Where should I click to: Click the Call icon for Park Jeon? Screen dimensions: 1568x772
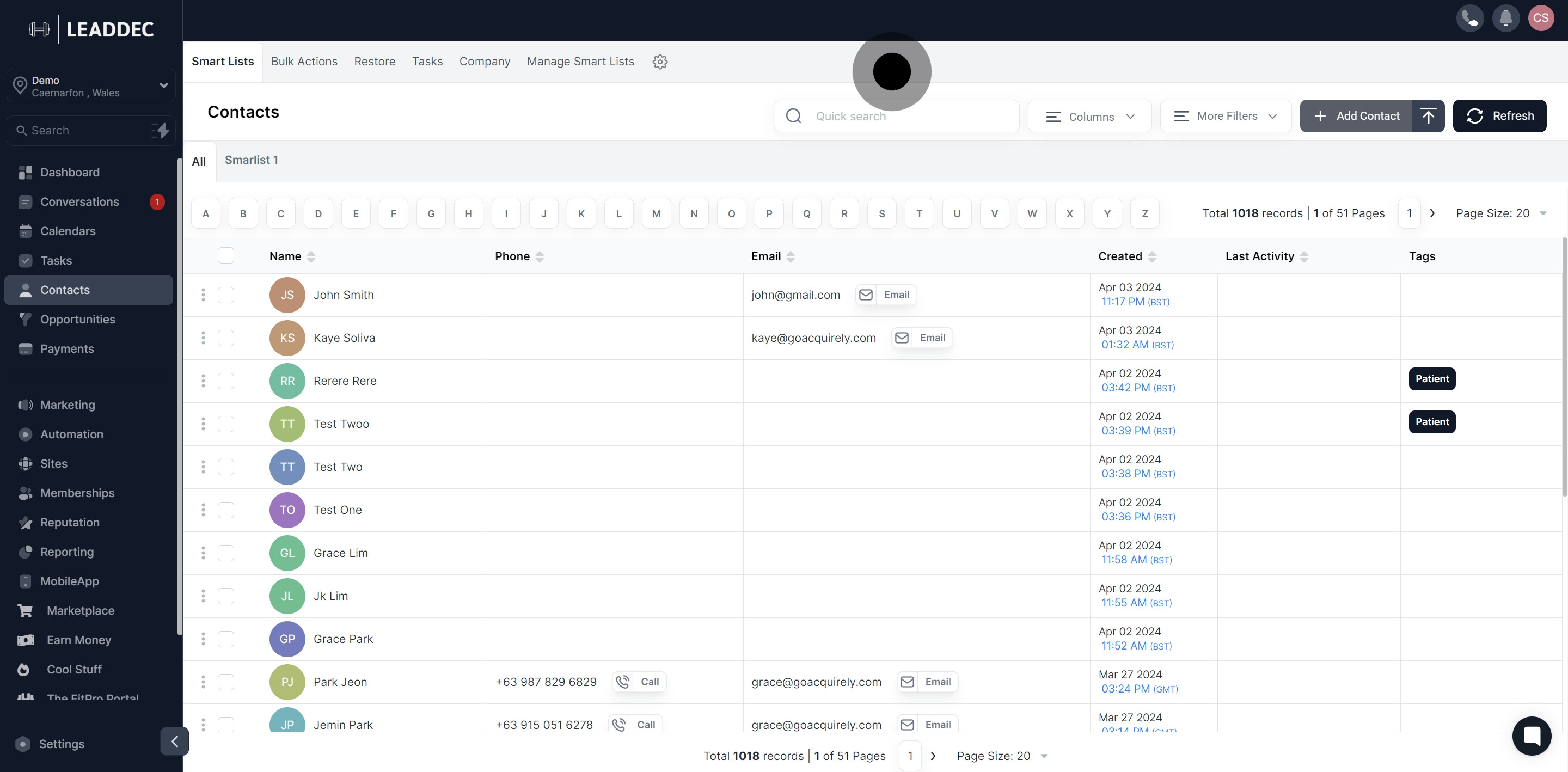click(623, 682)
